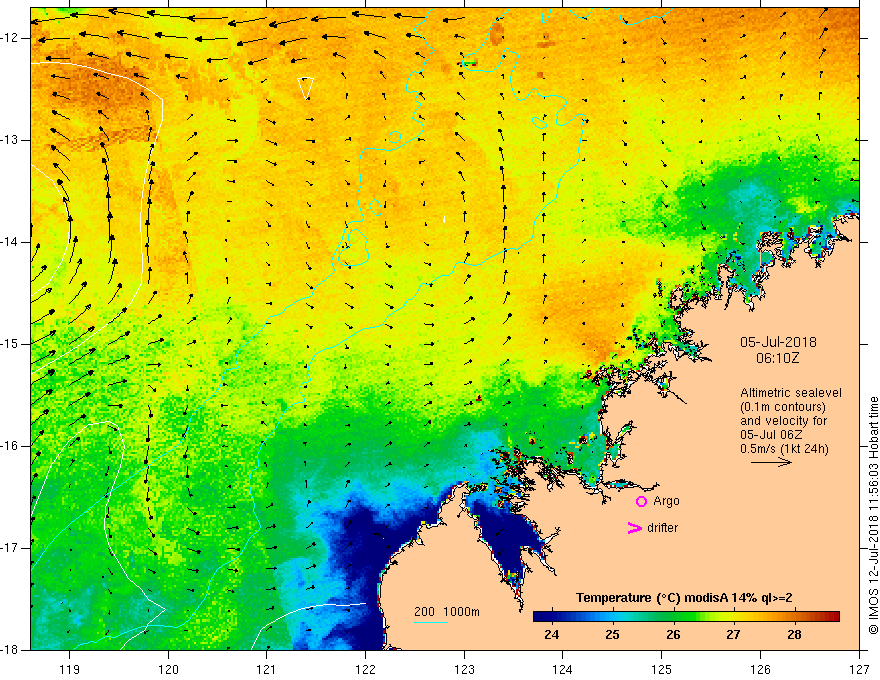Click the "06:10Z" time text

click(777, 358)
